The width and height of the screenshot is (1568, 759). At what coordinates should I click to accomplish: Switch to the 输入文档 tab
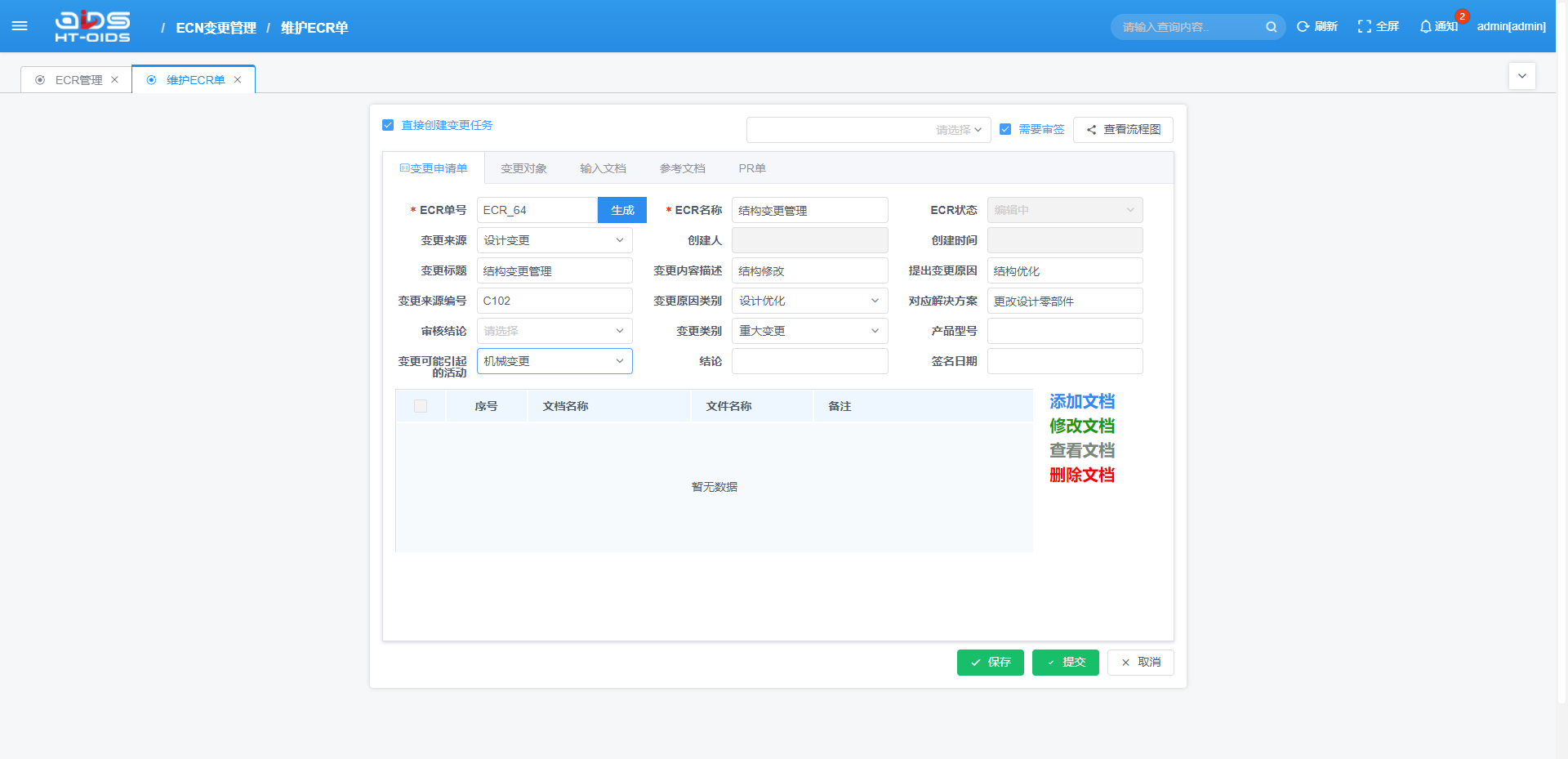click(603, 168)
